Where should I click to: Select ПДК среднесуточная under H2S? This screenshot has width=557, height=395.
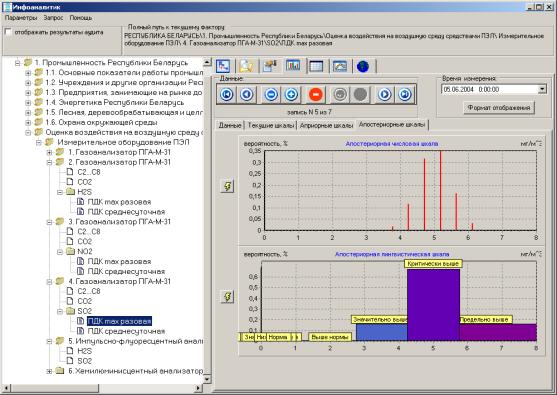pyautogui.click(x=126, y=212)
